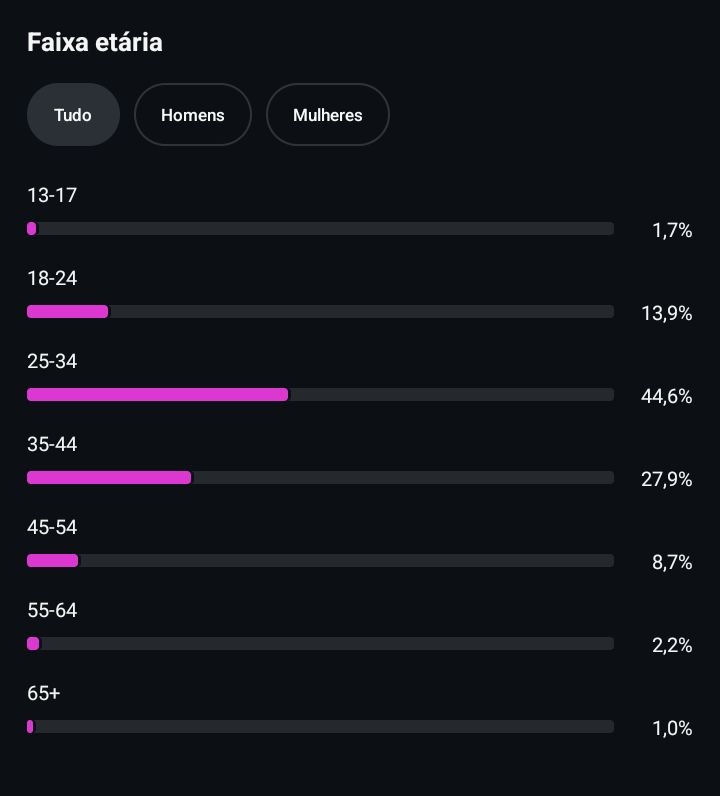Select the Tudo filter tab
The image size is (720, 796).
73,115
